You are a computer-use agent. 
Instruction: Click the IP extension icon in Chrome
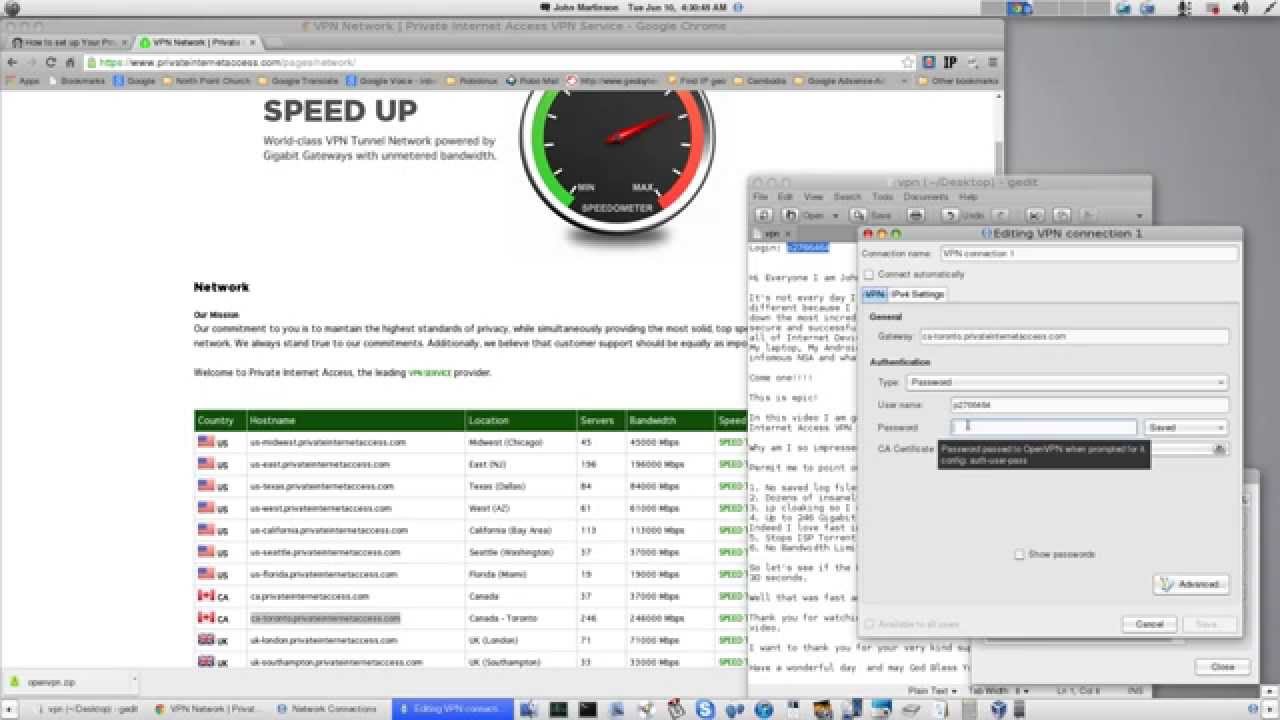(950, 62)
